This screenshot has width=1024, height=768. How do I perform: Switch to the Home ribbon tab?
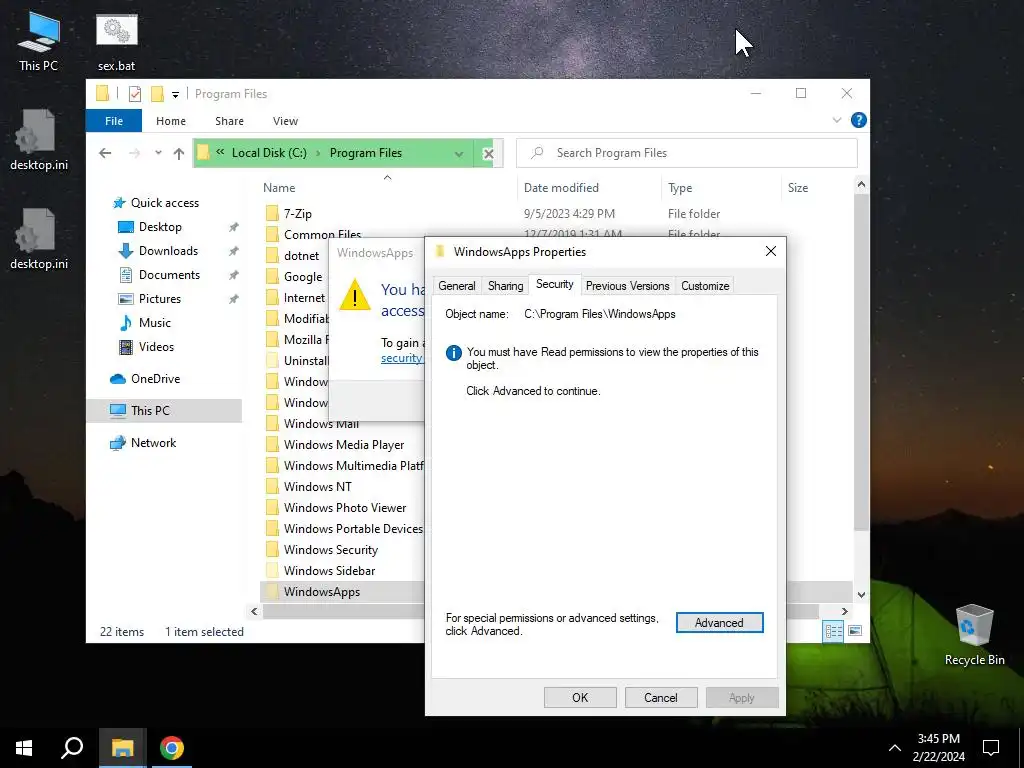pos(170,121)
